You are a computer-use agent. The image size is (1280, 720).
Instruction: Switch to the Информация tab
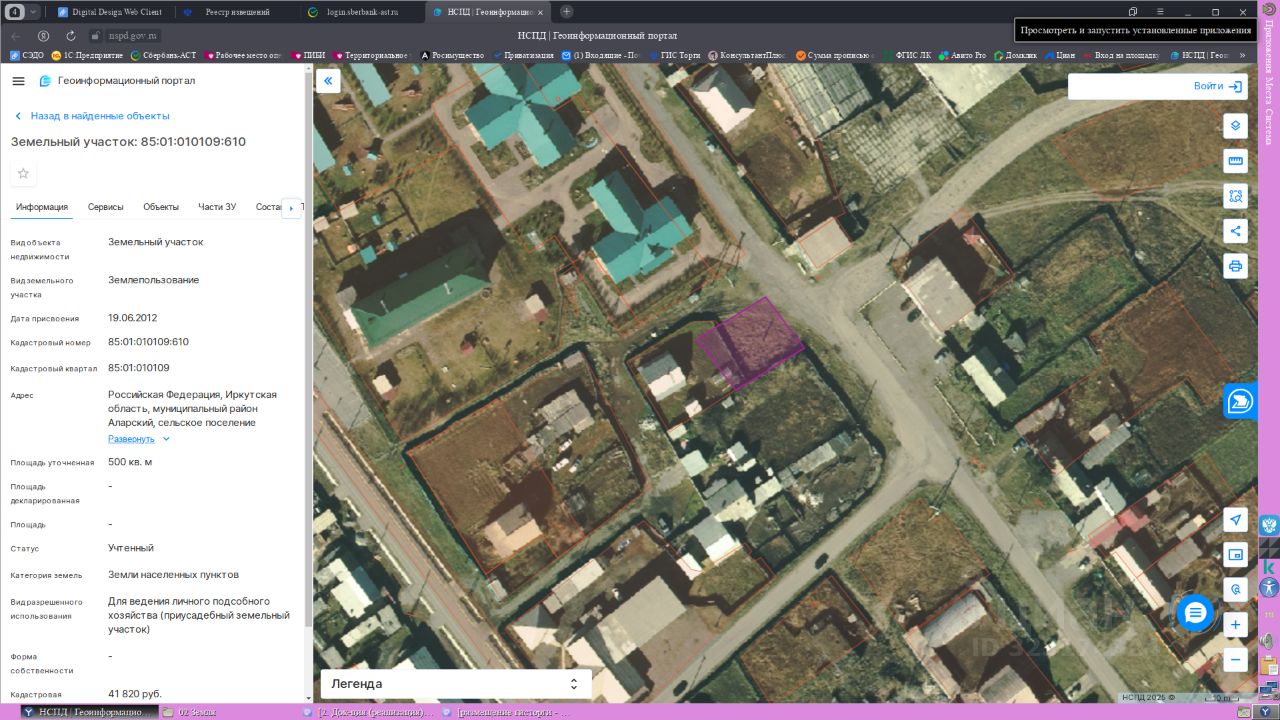[42, 207]
